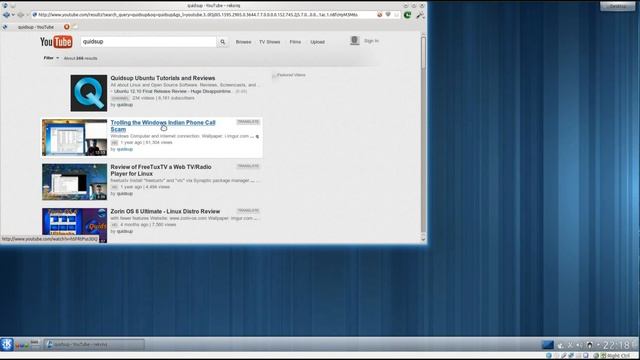
Task: Click the Desktop button at top right
Action: [617, 6]
